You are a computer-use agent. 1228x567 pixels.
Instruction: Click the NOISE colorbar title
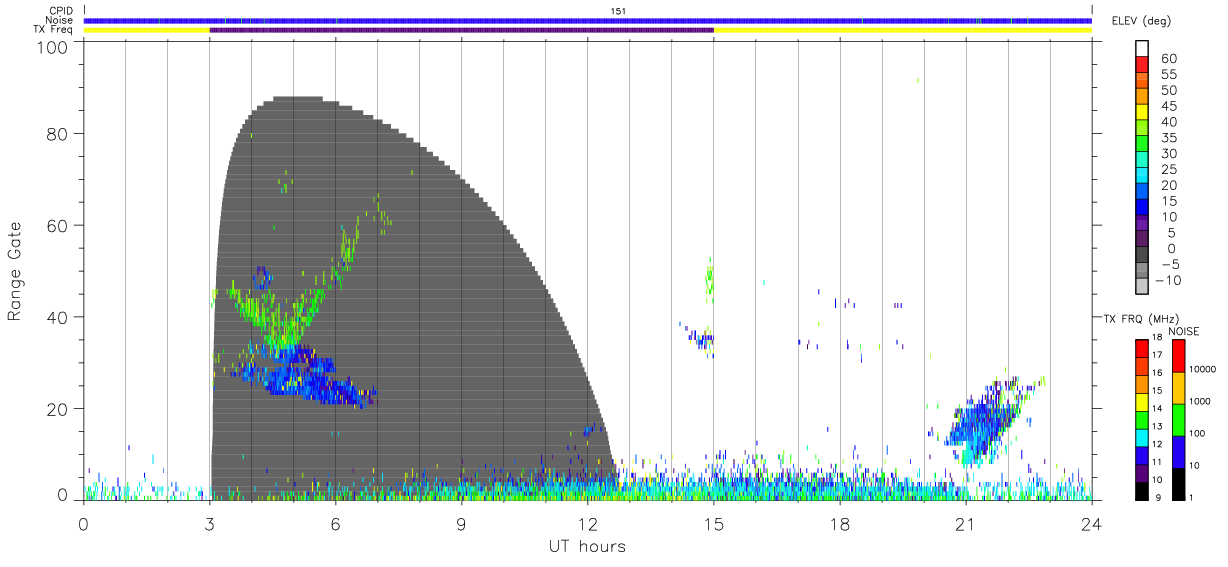pyautogui.click(x=1184, y=331)
